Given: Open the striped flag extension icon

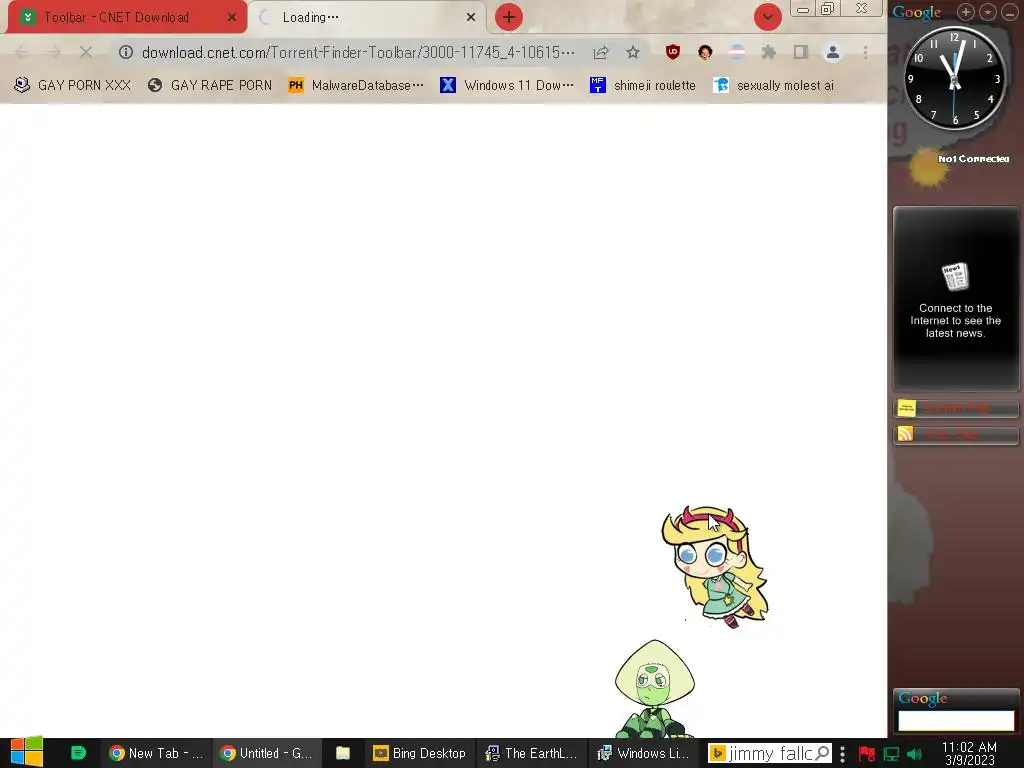Looking at the screenshot, I should tap(737, 52).
